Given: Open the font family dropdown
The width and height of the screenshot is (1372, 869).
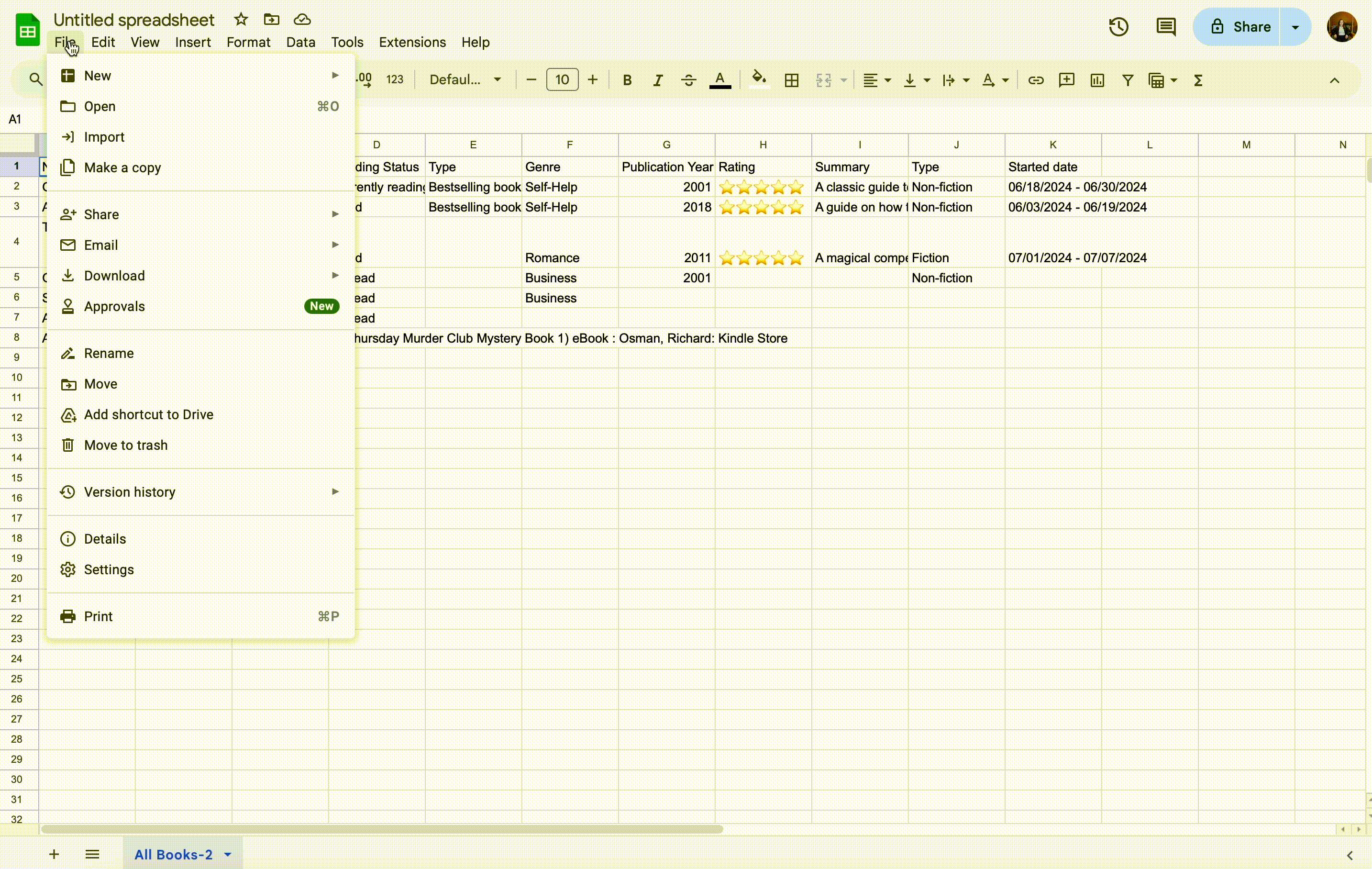Looking at the screenshot, I should (x=465, y=80).
